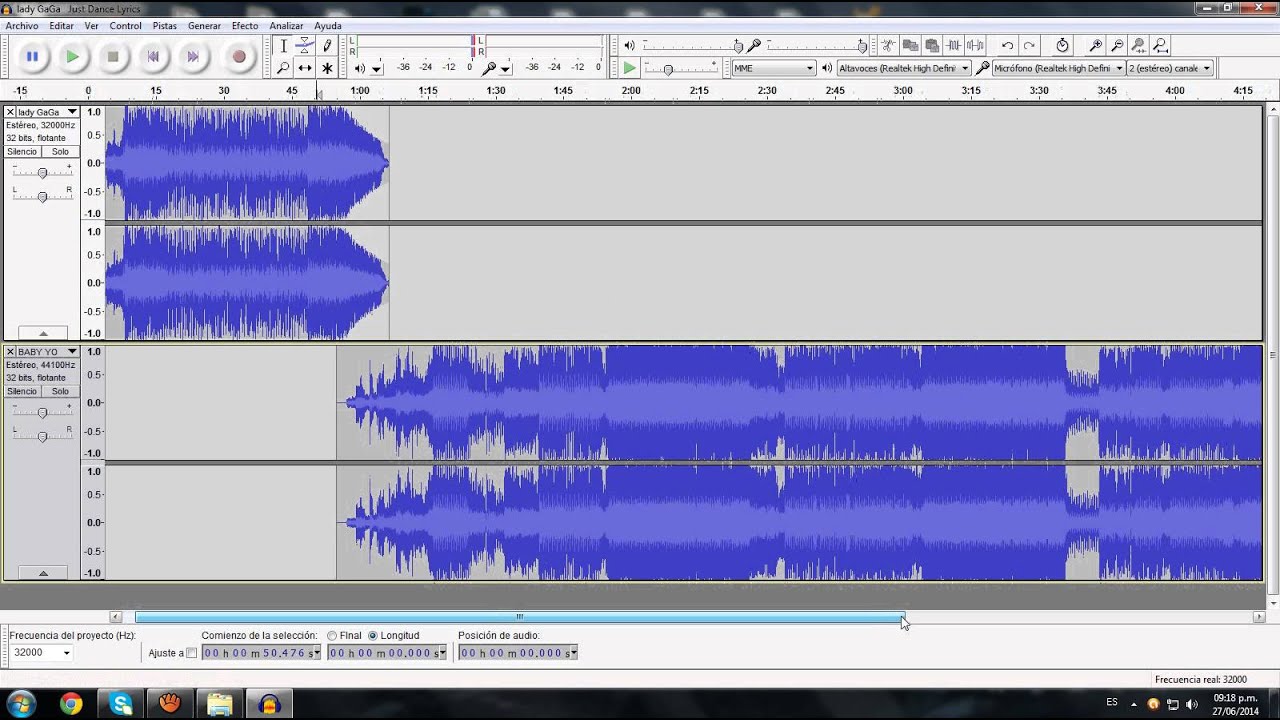Open the Pistas menu
The height and width of the screenshot is (720, 1280).
click(165, 26)
